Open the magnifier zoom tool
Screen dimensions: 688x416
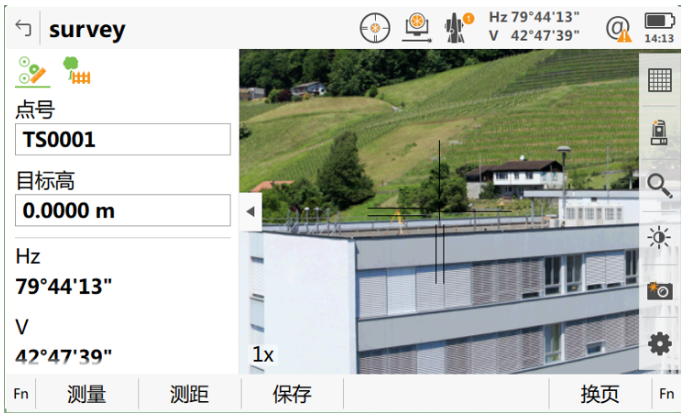tap(659, 186)
